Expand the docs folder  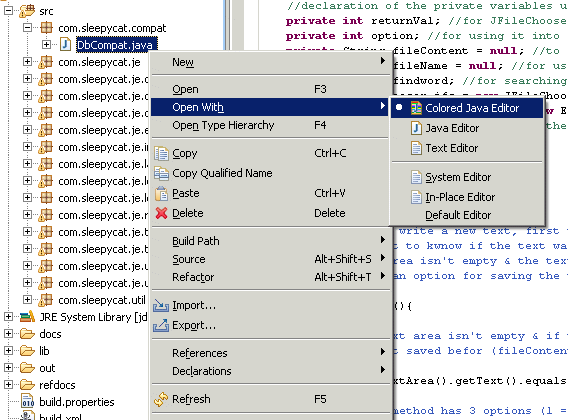[8, 334]
